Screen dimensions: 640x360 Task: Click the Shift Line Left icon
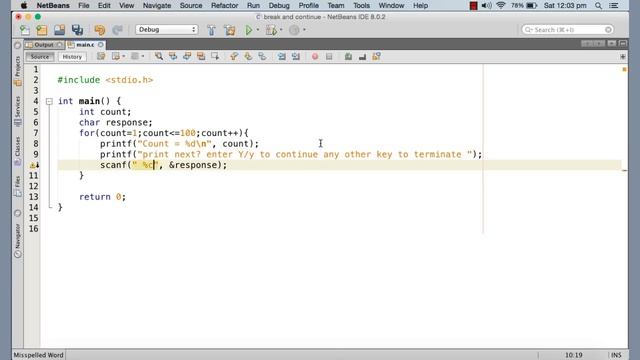282,56
